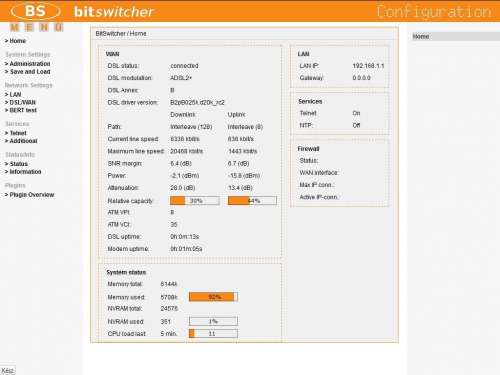Click Uplink relative capacity 44% bar
The image size is (500, 375).
pos(252,201)
